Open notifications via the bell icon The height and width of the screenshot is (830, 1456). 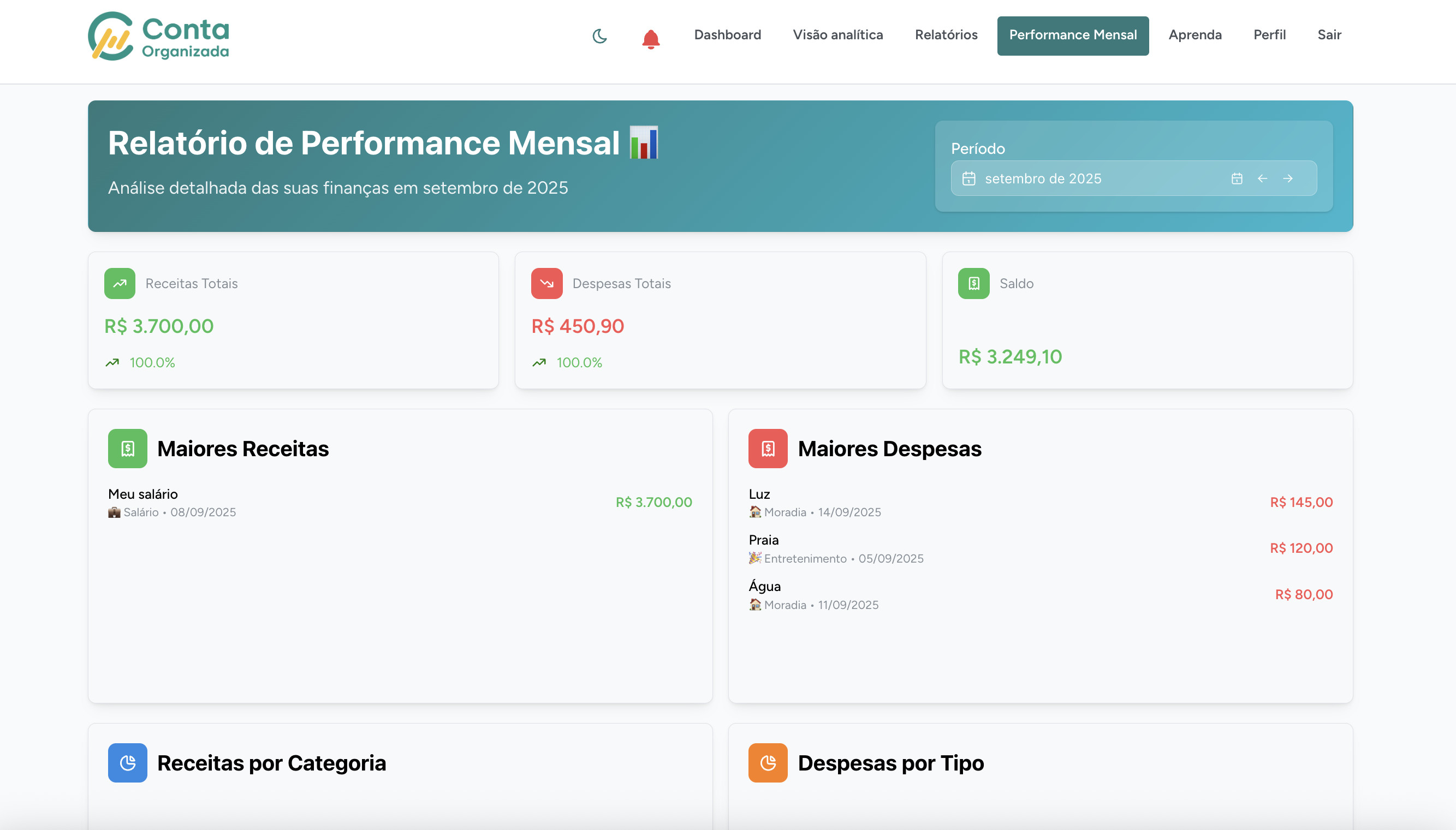[650, 39]
